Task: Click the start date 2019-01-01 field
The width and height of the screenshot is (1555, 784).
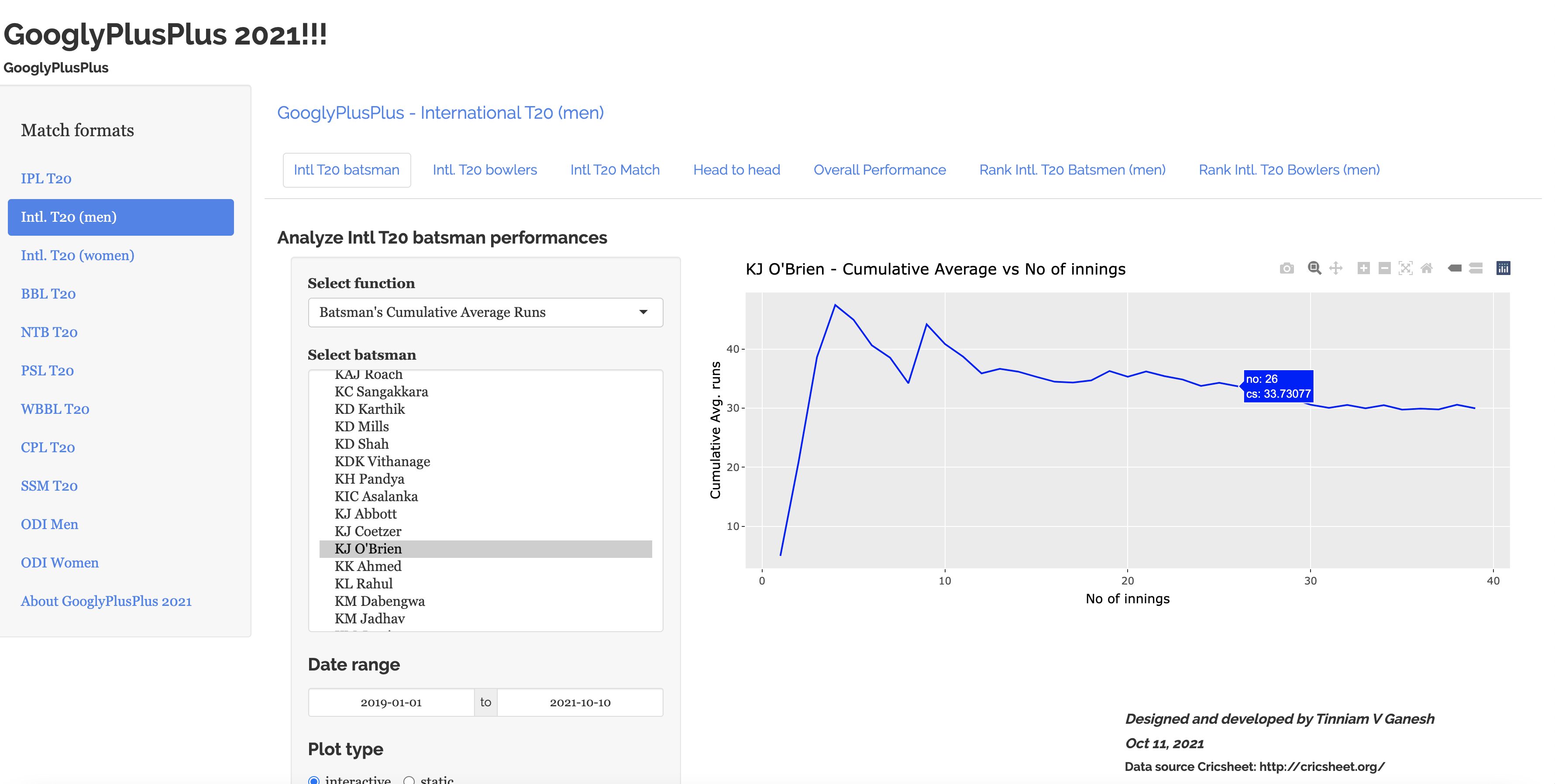Action: pos(391,702)
